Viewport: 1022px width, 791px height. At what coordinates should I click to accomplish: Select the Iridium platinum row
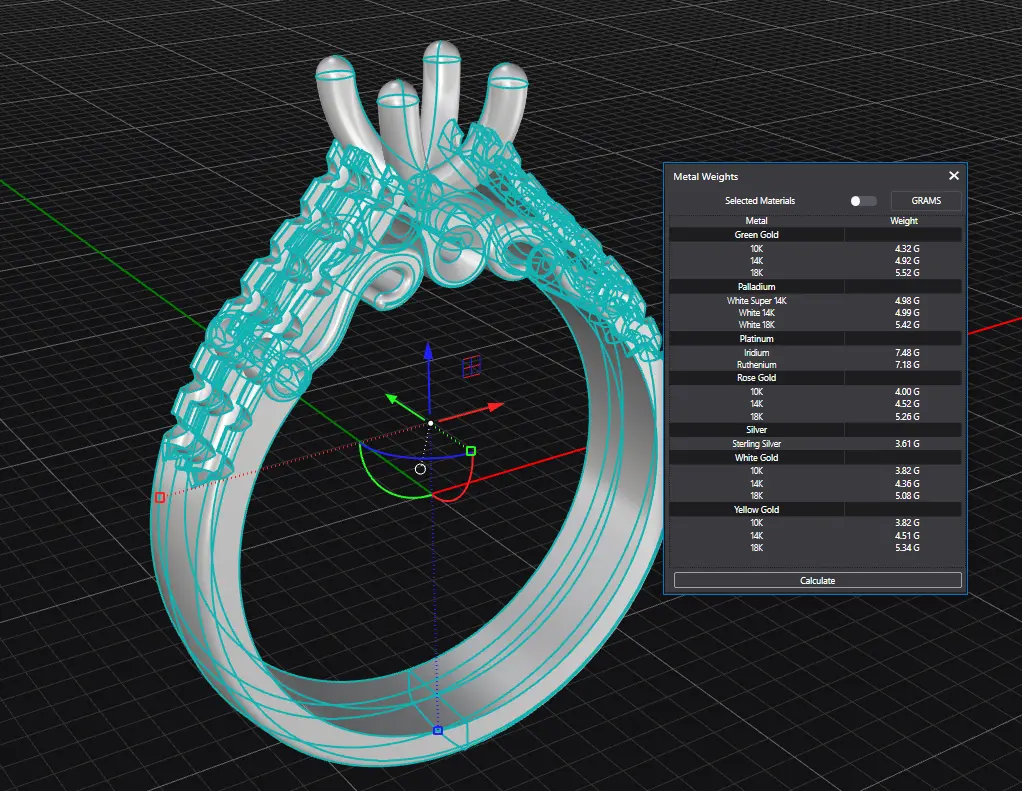click(x=756, y=353)
